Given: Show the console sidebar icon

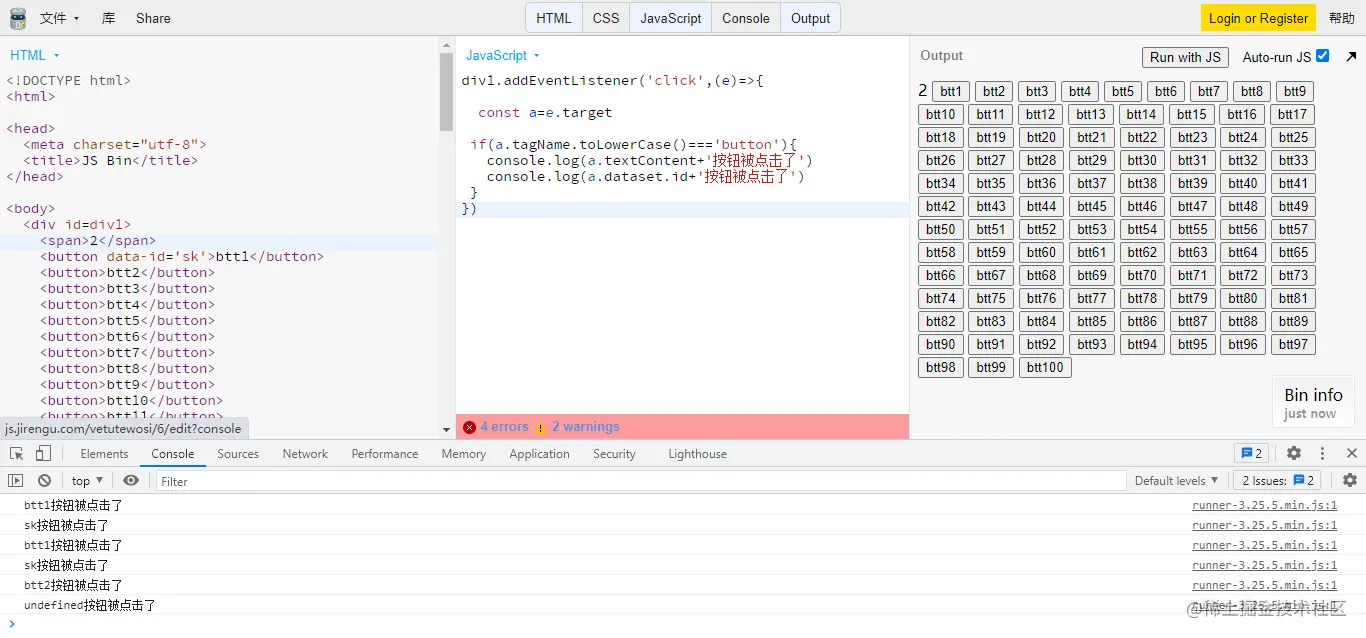Looking at the screenshot, I should (x=16, y=481).
